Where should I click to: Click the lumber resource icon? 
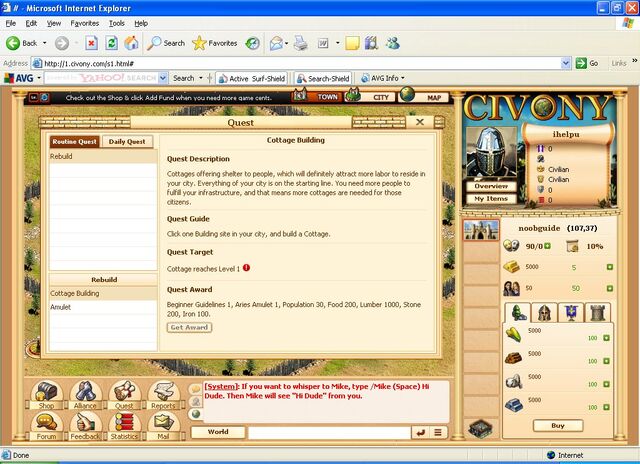coord(513,358)
